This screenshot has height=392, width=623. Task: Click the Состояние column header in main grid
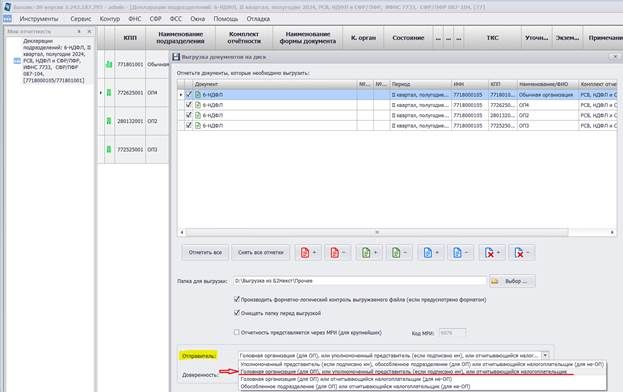click(x=408, y=38)
